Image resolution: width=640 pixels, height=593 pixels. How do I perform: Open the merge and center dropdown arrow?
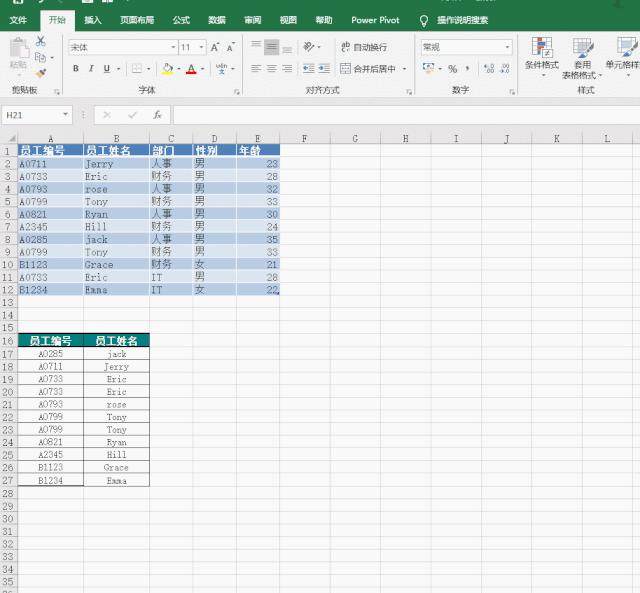(404, 69)
